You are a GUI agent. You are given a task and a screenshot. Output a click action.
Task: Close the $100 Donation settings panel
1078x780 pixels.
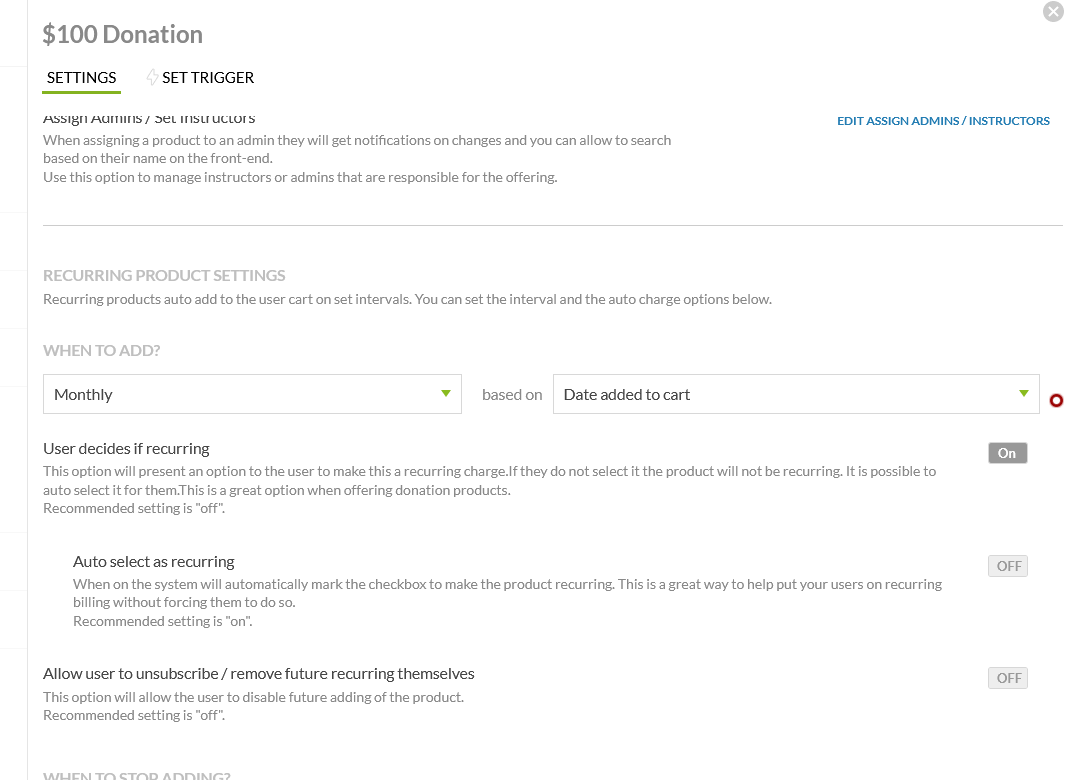coord(1053,12)
